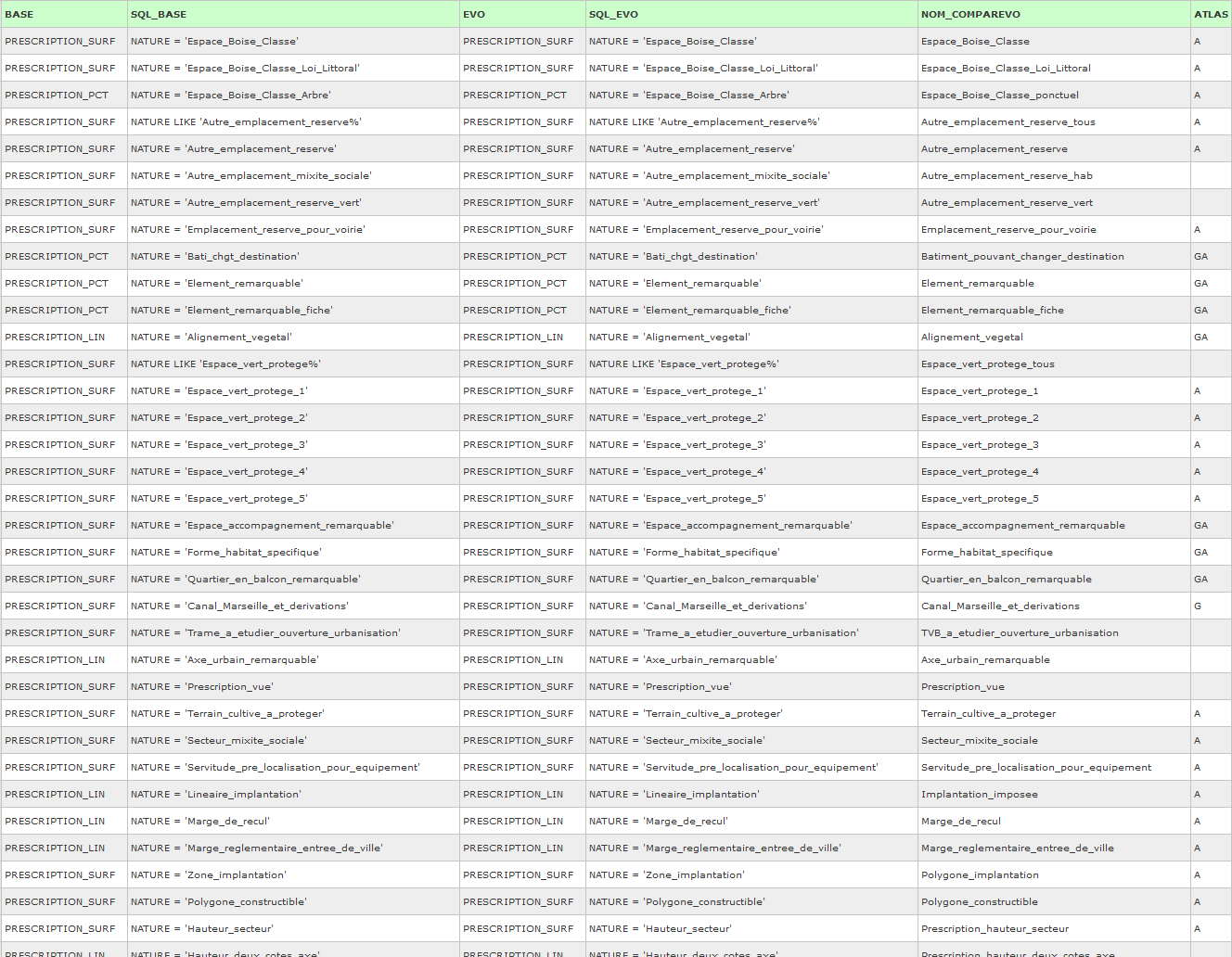Select ATLAS value GA in Alignement_vegetal row
This screenshot has height=957, width=1232.
(1200, 337)
